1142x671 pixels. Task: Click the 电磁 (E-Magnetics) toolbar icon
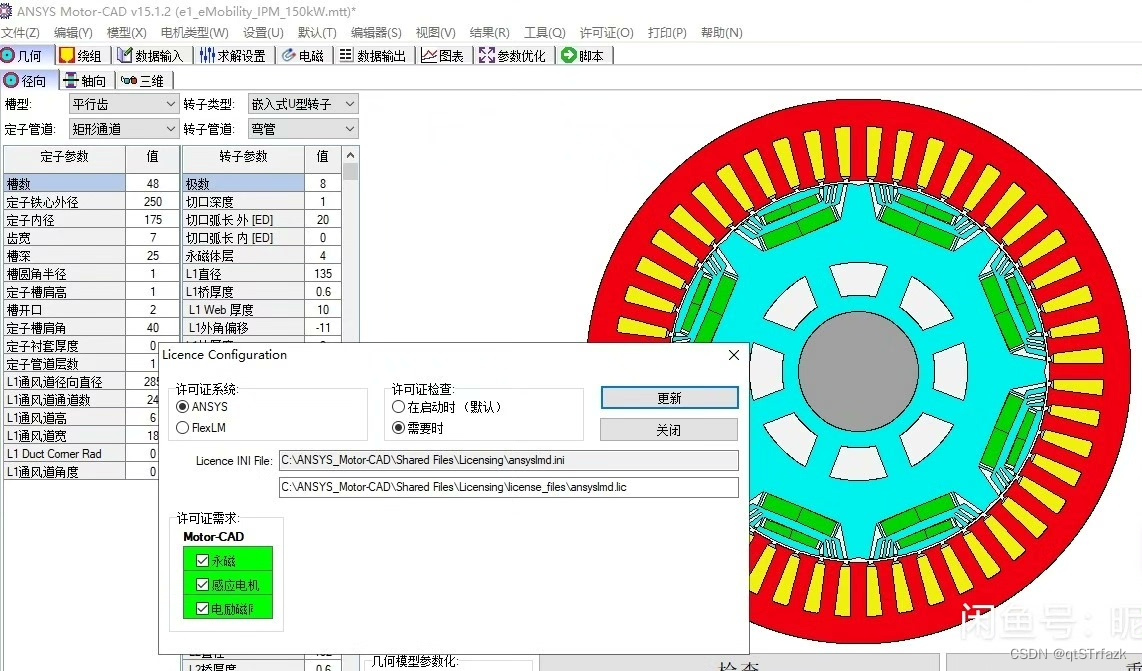point(303,55)
